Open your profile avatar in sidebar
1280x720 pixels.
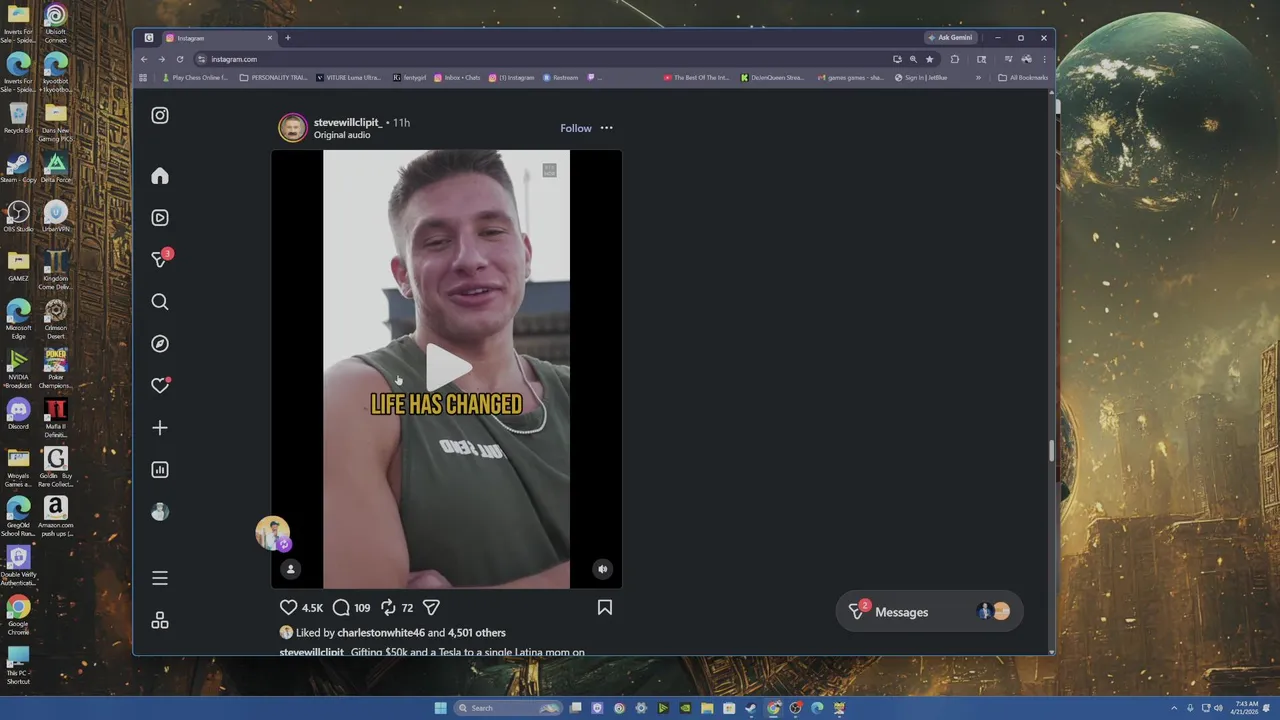160,511
